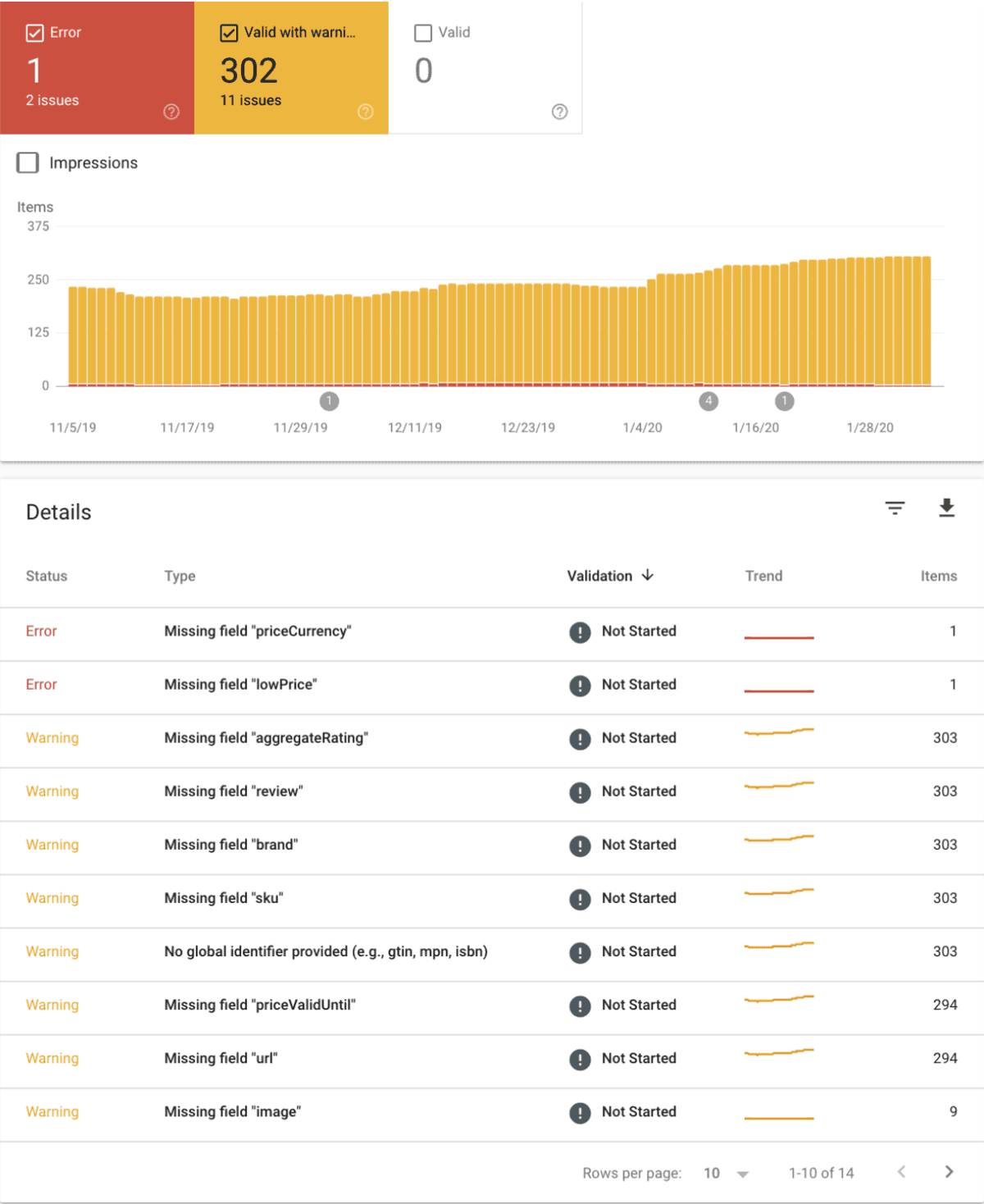984x1204 pixels.
Task: Uncheck Valid with warnings filter
Action: (x=228, y=33)
